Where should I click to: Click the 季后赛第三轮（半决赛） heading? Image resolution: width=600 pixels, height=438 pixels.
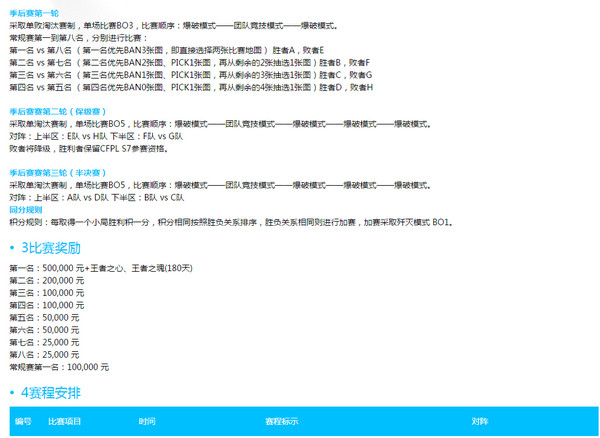click(58, 173)
